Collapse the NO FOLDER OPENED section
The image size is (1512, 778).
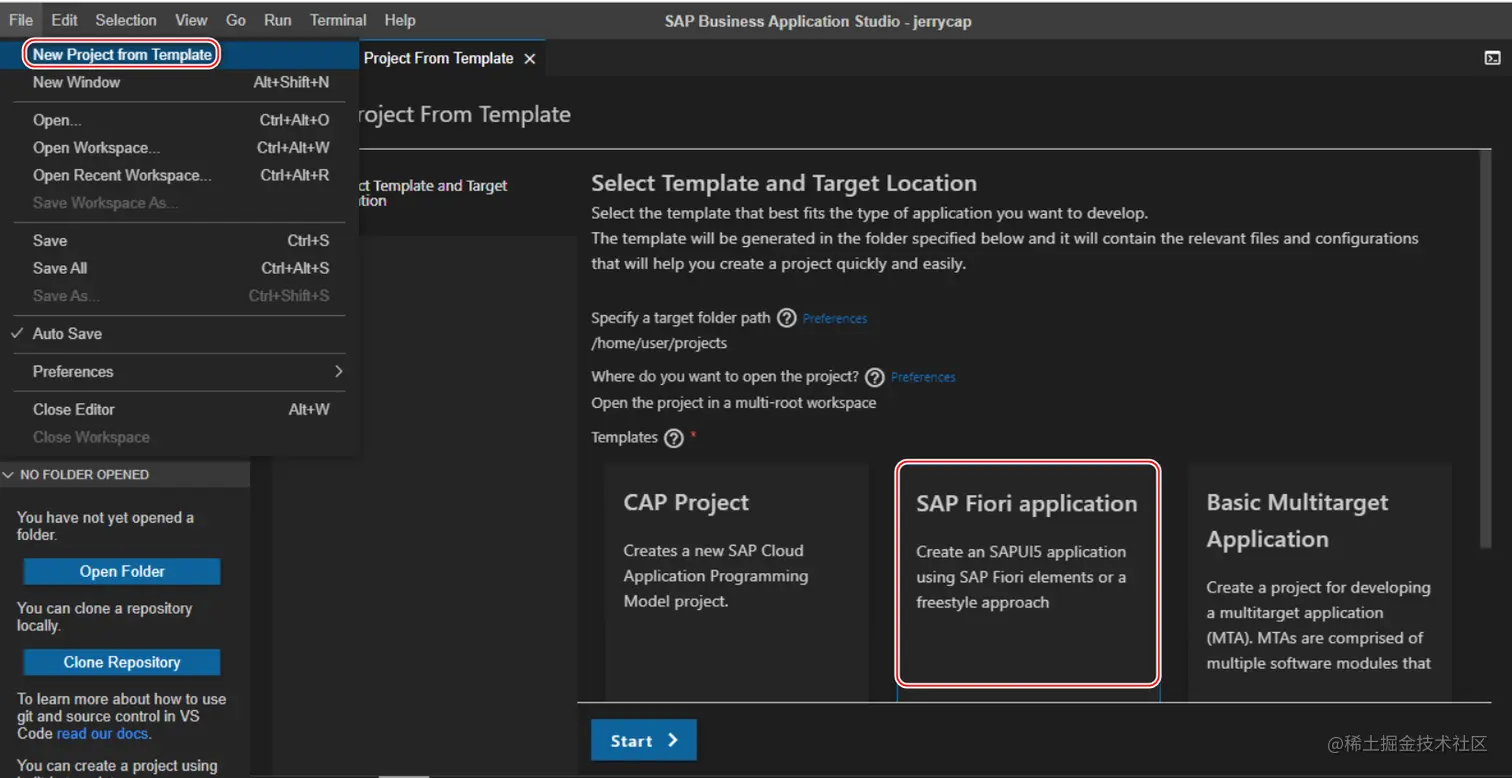(x=9, y=475)
